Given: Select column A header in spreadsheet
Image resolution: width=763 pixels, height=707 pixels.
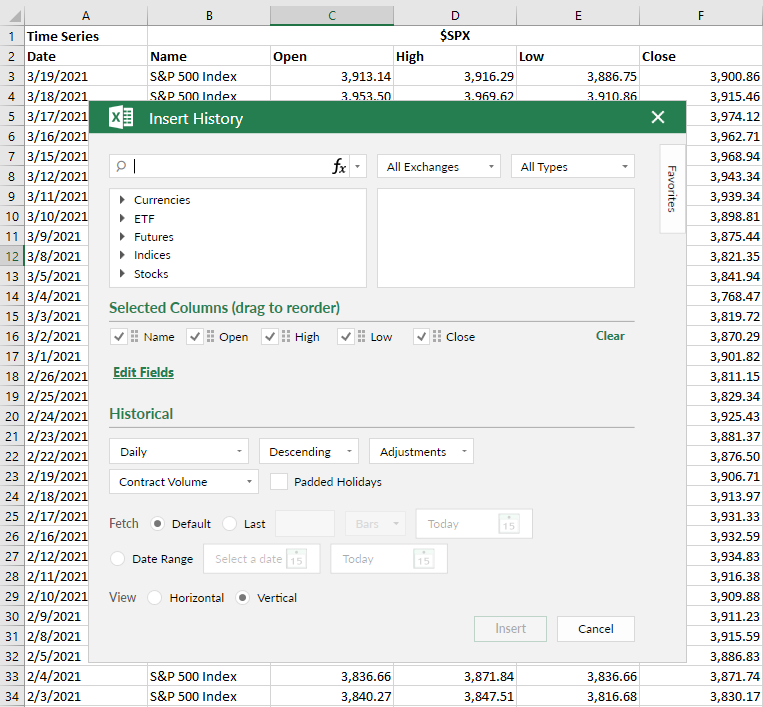Looking at the screenshot, I should [86, 16].
